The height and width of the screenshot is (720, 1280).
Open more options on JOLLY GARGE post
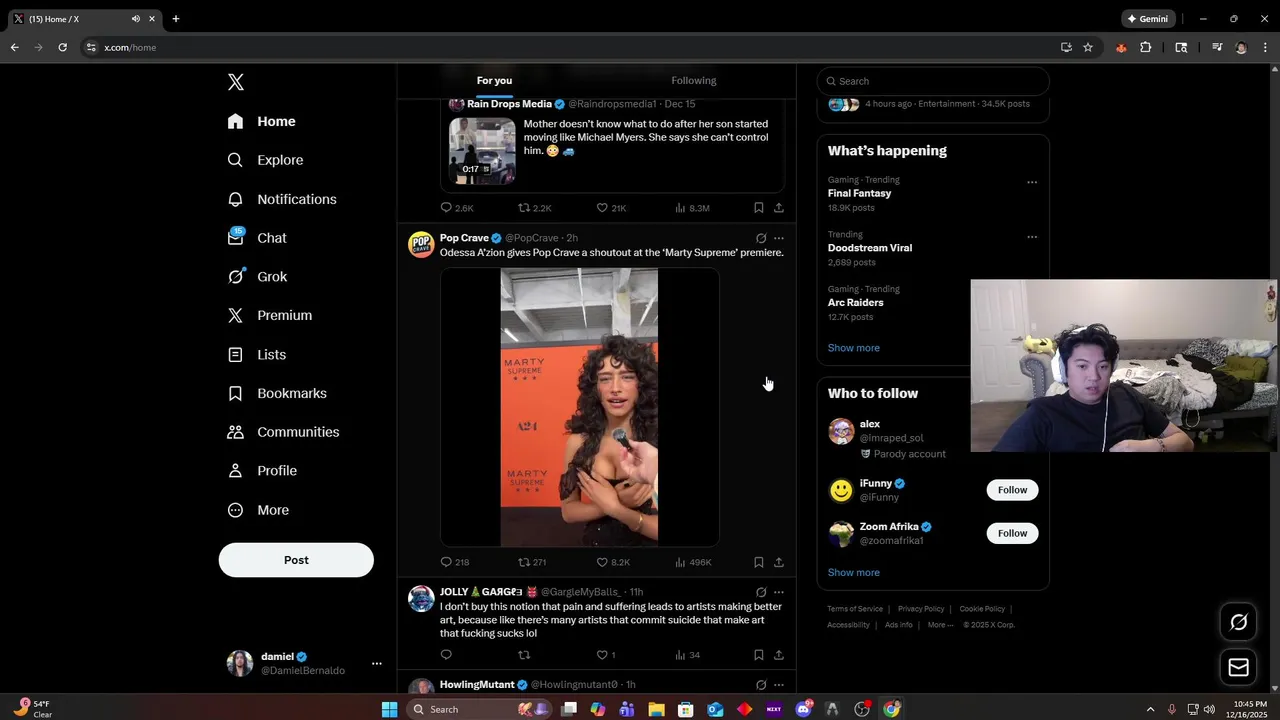point(779,592)
